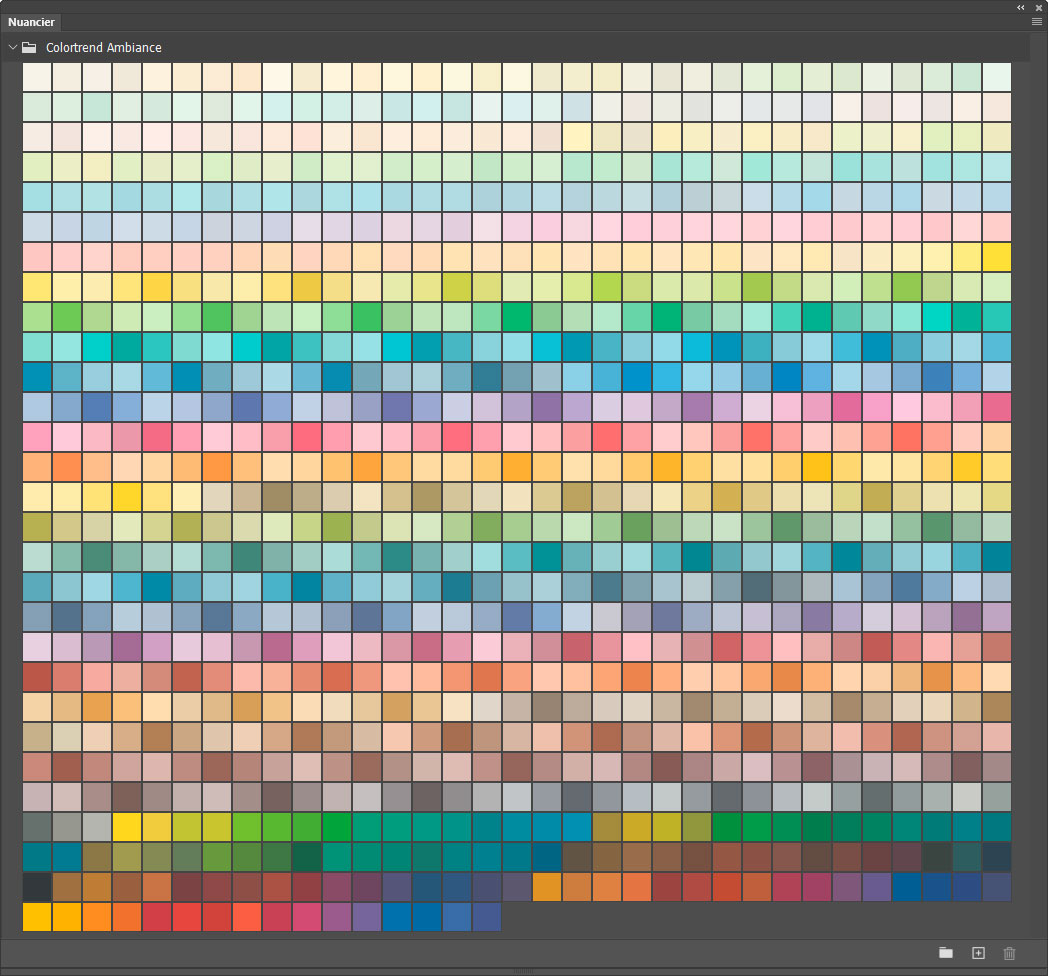Create a new swatch with the plus icon
Screen dimensions: 1048x976
coord(978,953)
